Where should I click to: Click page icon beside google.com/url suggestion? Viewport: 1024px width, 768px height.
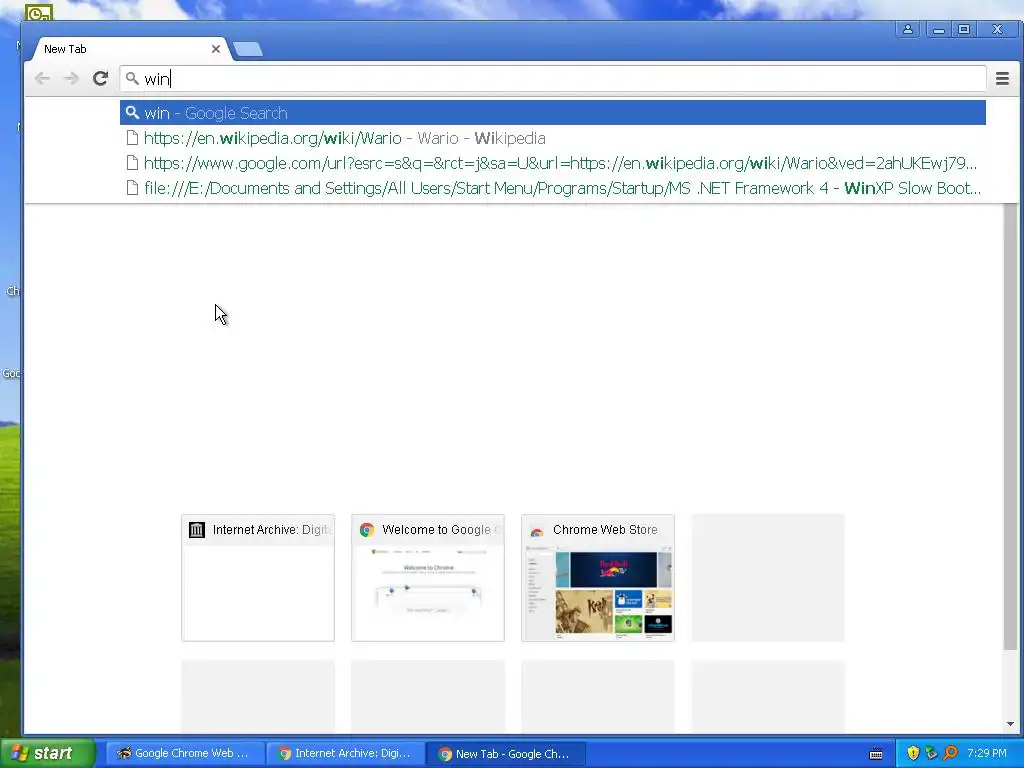(x=132, y=163)
